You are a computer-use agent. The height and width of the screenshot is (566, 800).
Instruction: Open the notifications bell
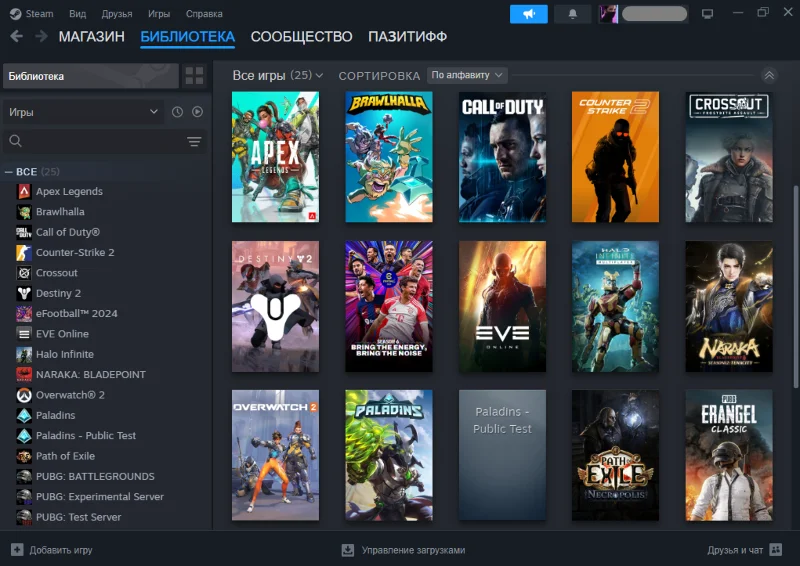[572, 14]
